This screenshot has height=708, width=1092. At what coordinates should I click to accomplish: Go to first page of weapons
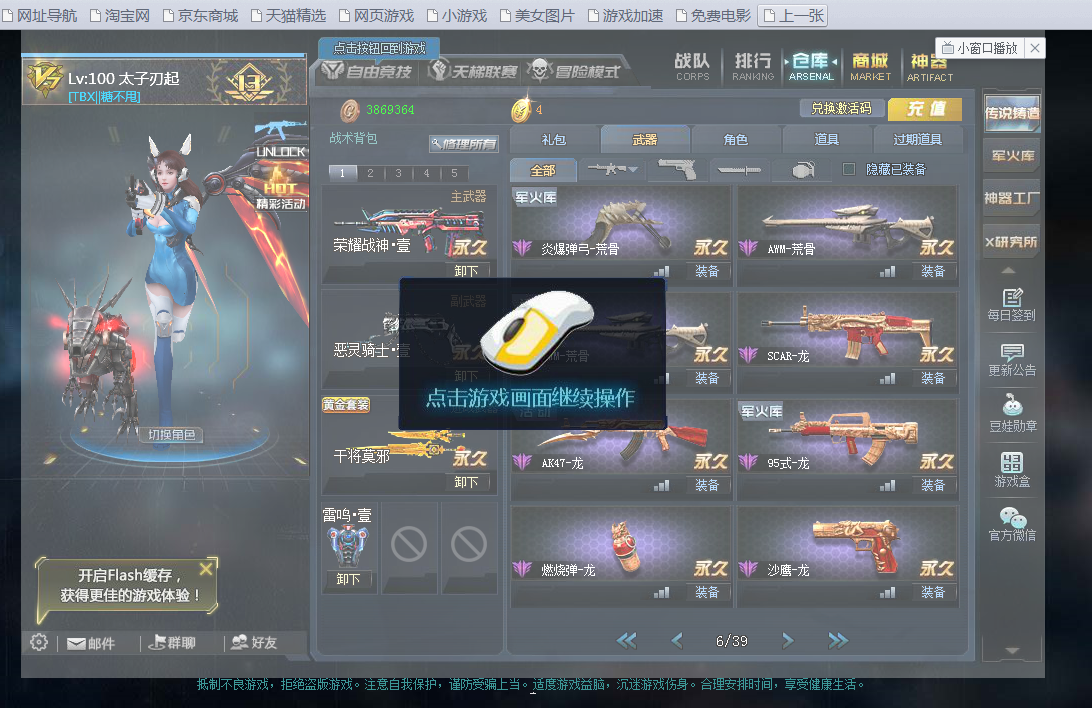tap(626, 640)
